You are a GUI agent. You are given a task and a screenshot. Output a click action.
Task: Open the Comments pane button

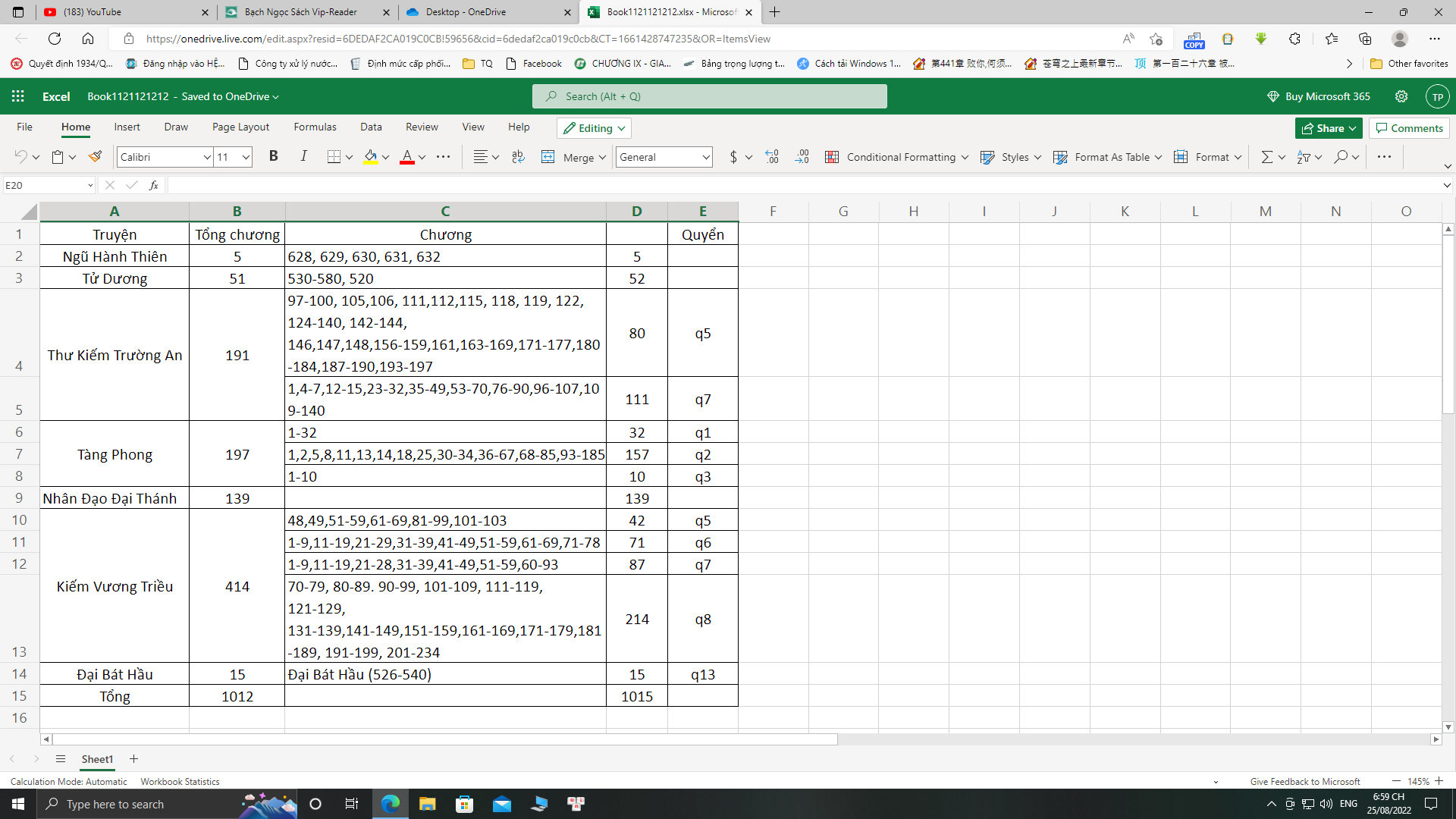click(1409, 128)
